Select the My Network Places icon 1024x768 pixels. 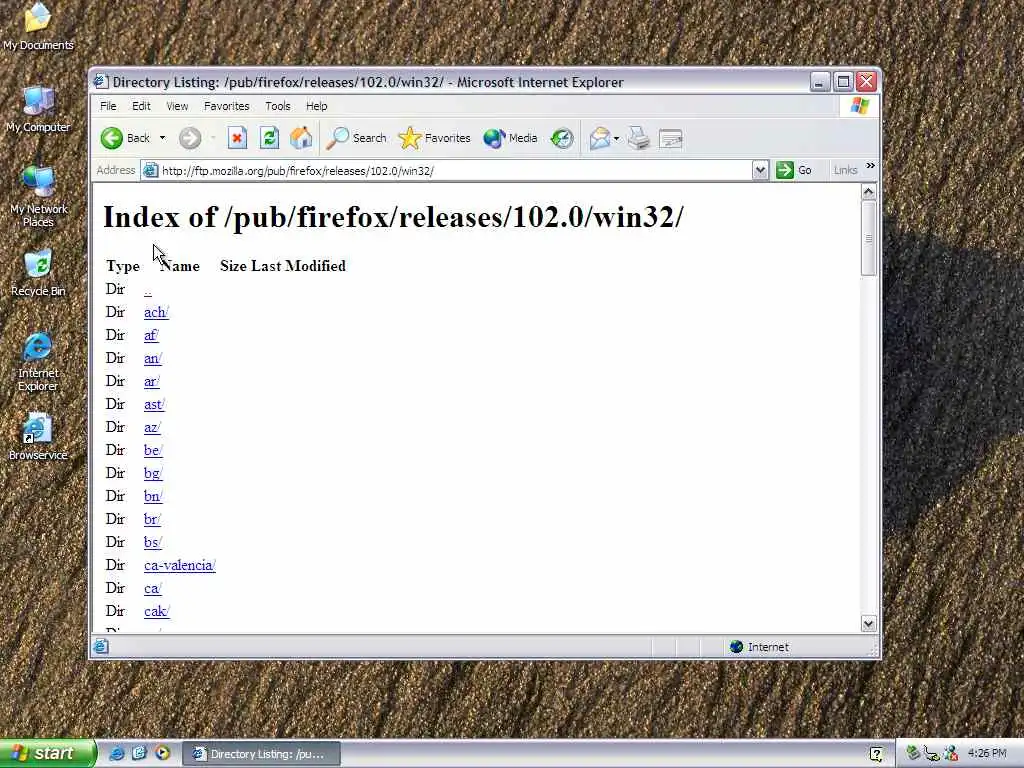[38, 196]
